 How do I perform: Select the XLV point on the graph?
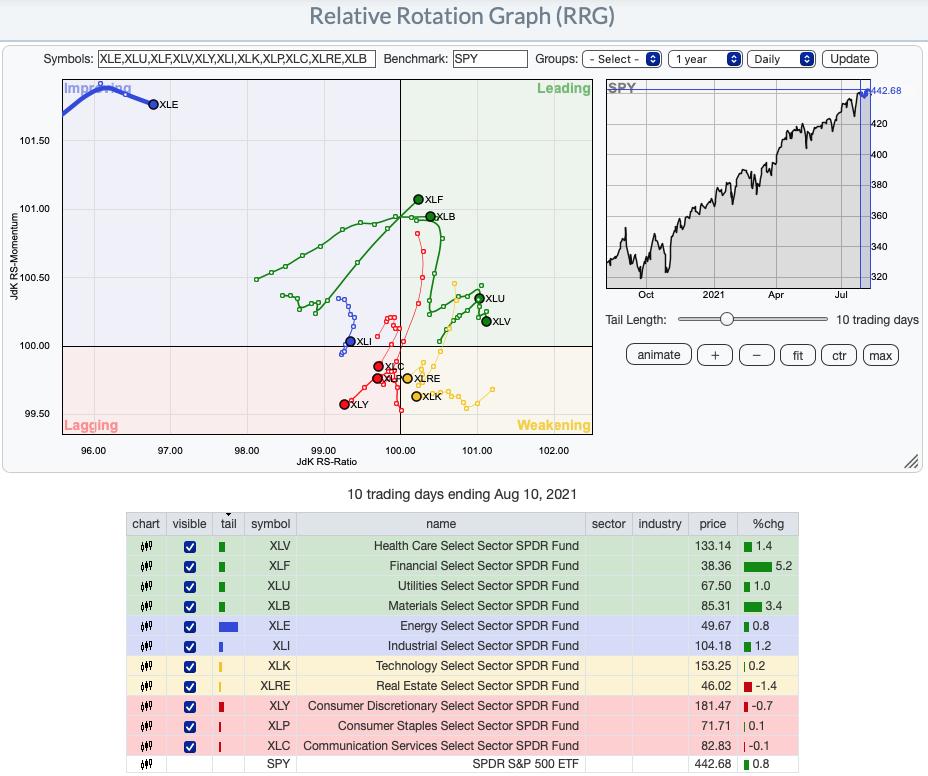[x=486, y=321]
